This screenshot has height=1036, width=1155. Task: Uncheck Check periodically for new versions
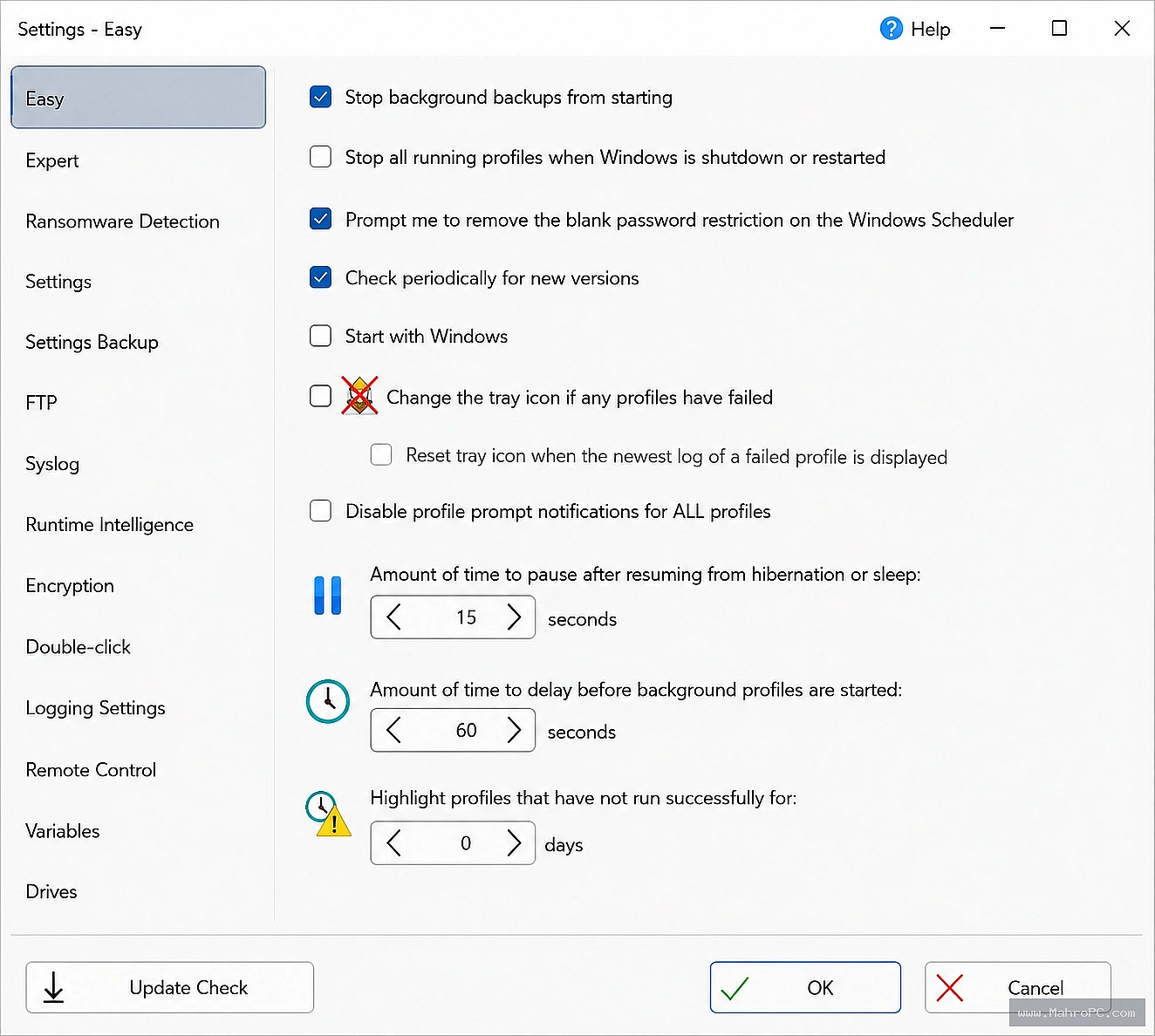[320, 278]
